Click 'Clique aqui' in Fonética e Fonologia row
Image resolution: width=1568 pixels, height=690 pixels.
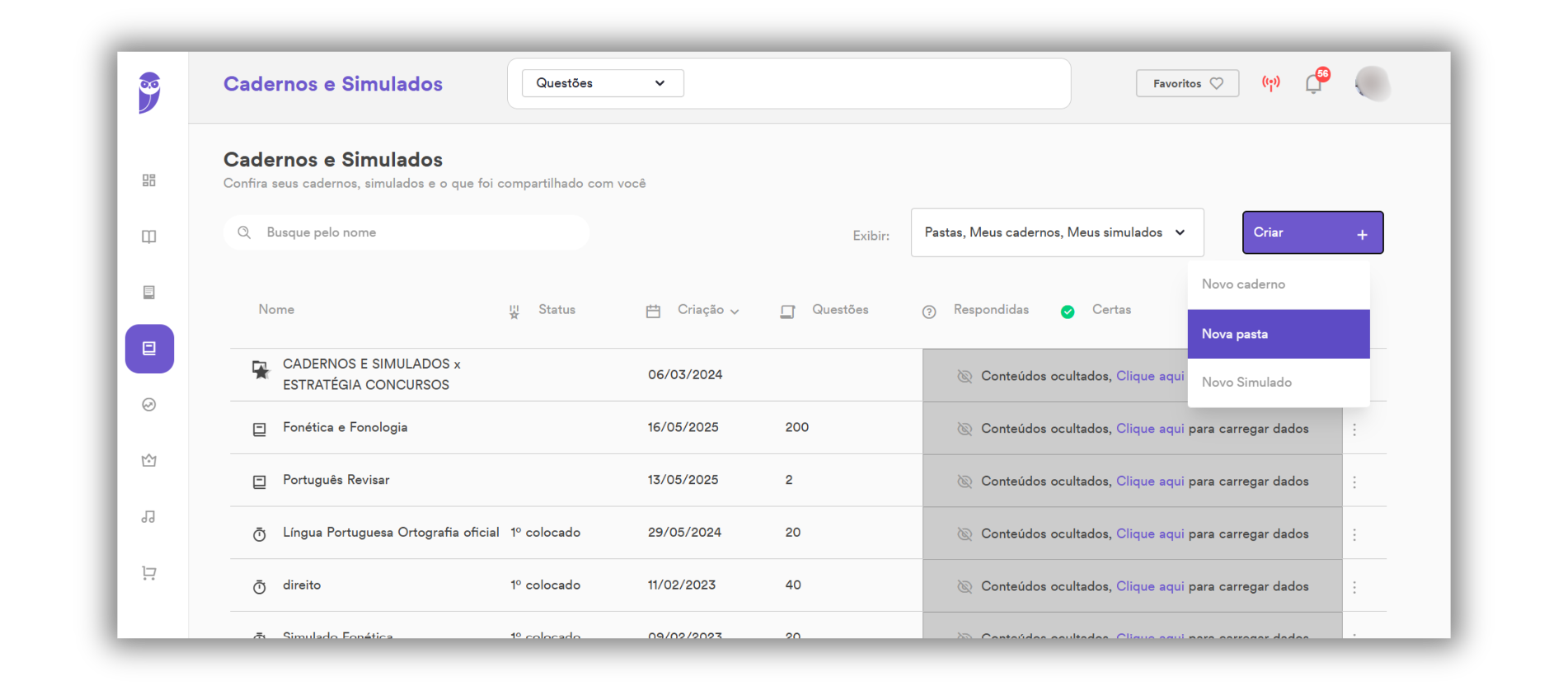click(1150, 429)
